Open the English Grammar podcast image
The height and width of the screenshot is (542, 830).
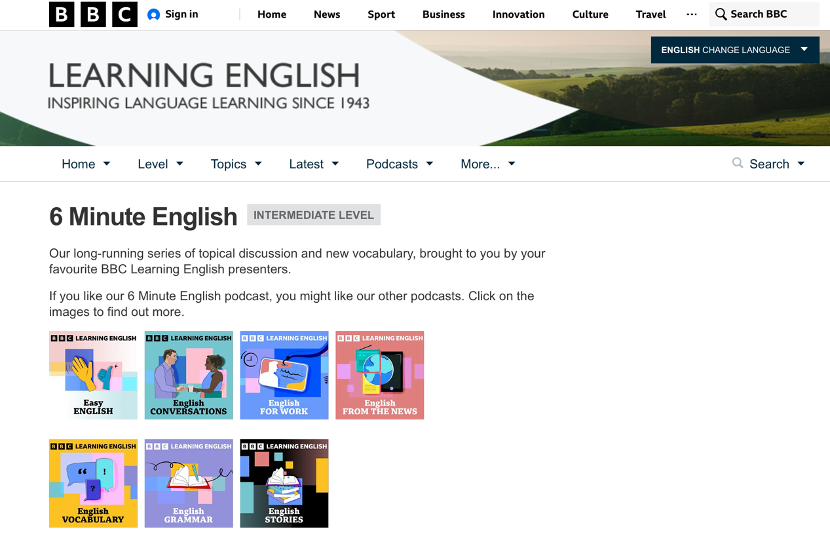pyautogui.click(x=189, y=483)
